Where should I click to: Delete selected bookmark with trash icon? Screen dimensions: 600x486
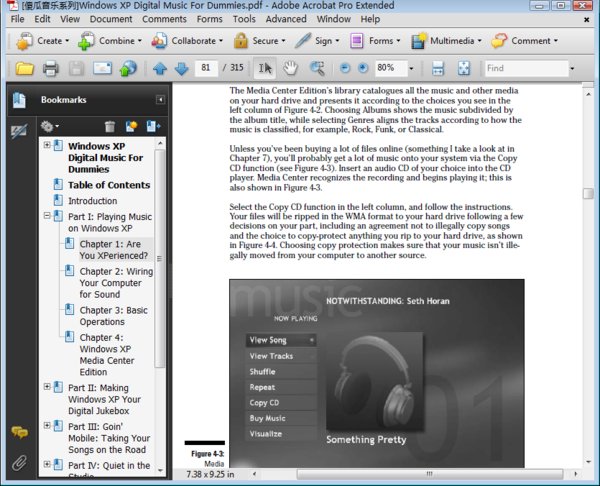[110, 126]
